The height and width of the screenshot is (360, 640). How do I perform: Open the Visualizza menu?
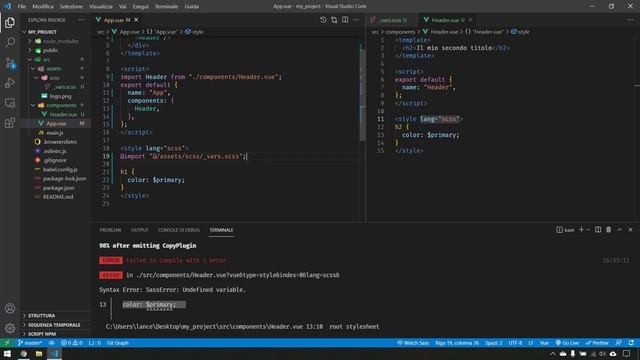coord(101,7)
